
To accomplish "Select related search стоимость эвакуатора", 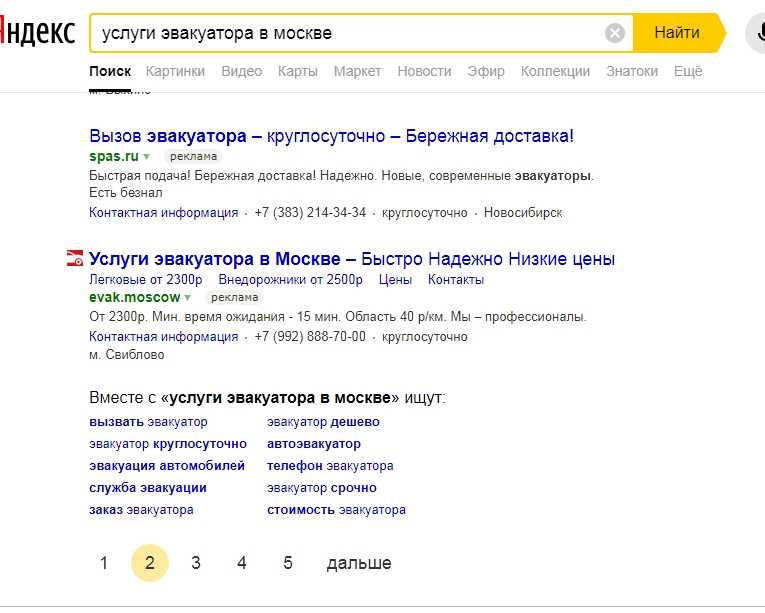I will tap(336, 510).
